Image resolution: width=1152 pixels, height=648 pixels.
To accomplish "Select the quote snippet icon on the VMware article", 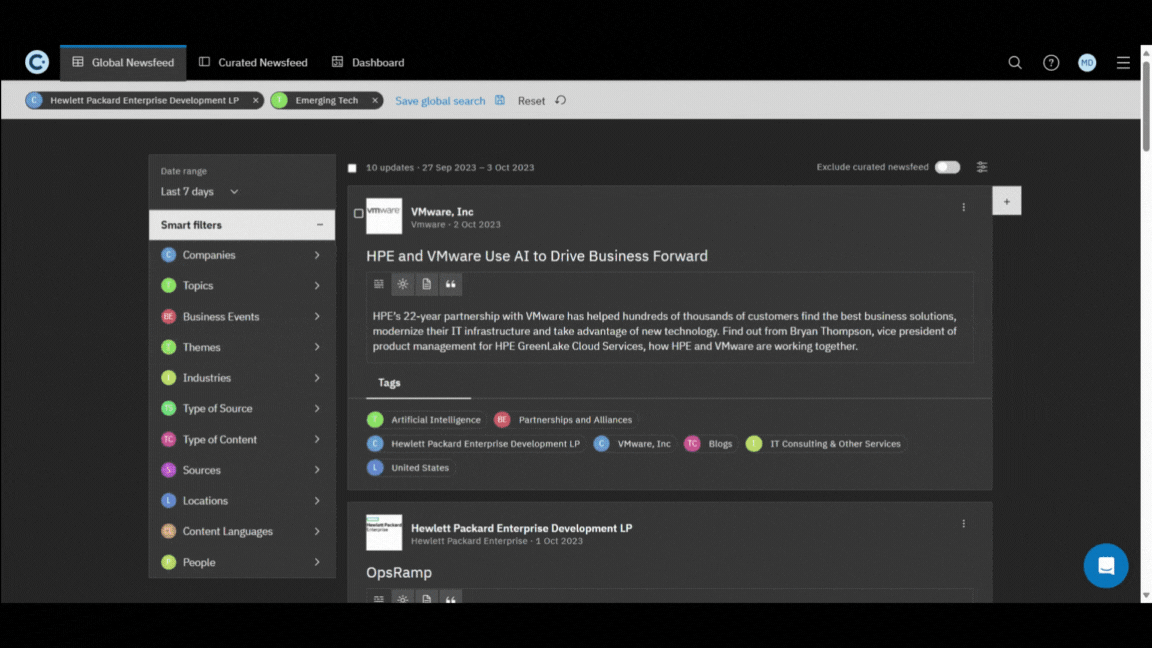I will (450, 284).
